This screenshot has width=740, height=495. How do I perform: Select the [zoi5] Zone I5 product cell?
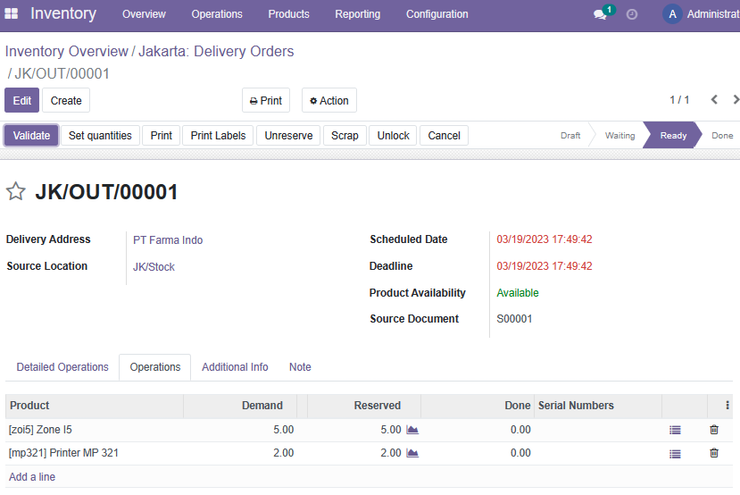94,430
